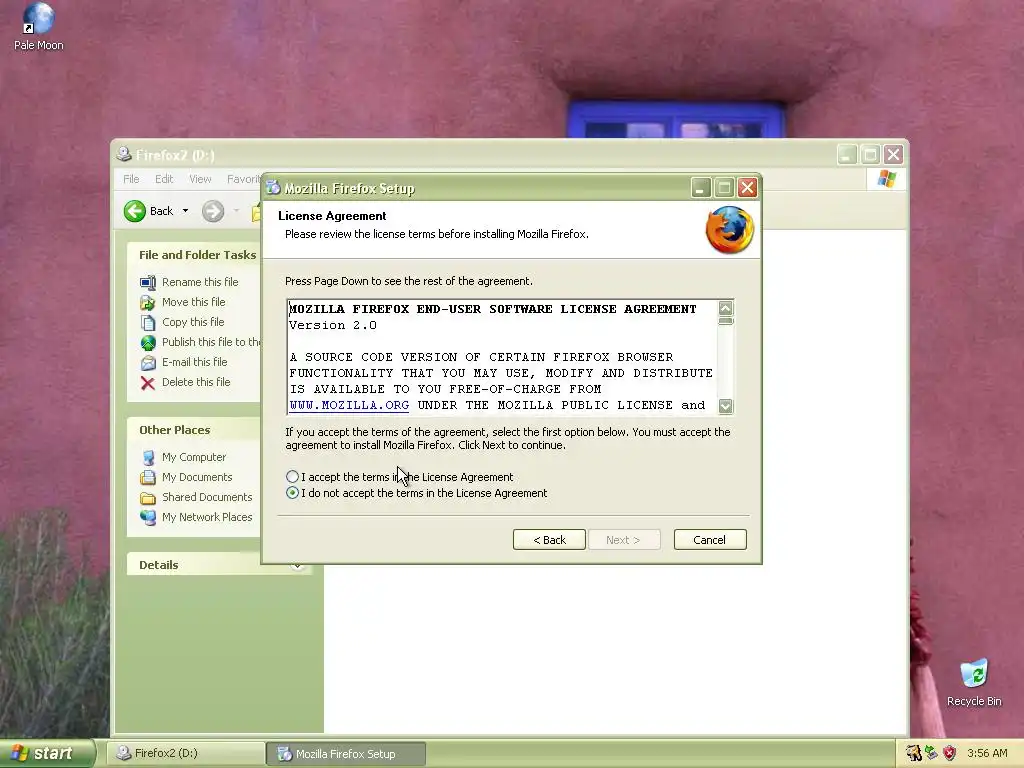1024x768 pixels.
Task: Minimize the Mozilla Firefox Setup window
Action: click(700, 188)
